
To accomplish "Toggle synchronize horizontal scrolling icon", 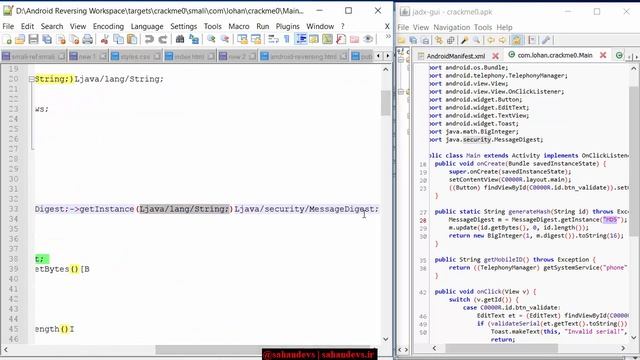I will tap(256, 39).
